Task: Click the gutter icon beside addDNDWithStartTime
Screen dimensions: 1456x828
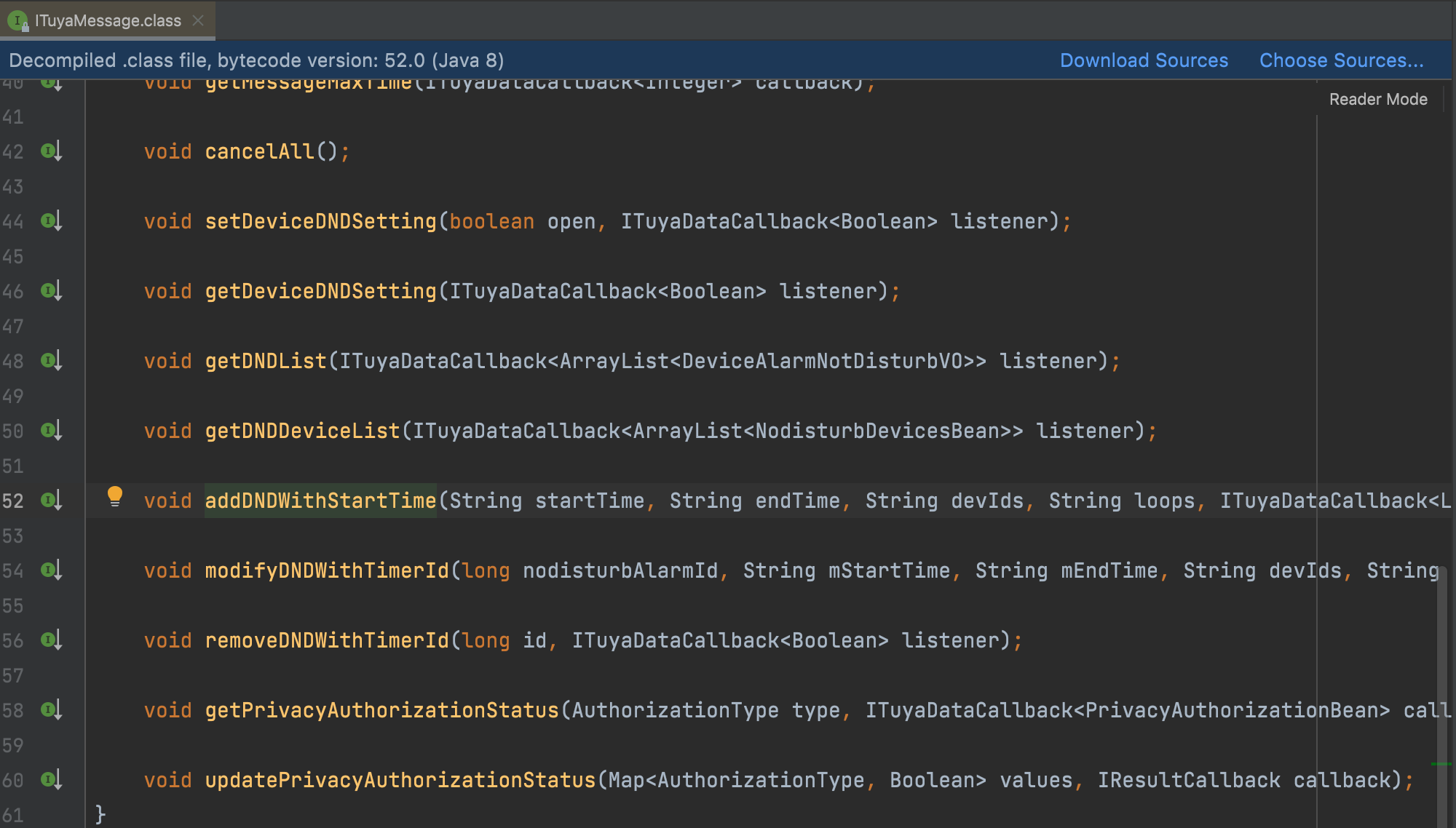Action: [50, 501]
